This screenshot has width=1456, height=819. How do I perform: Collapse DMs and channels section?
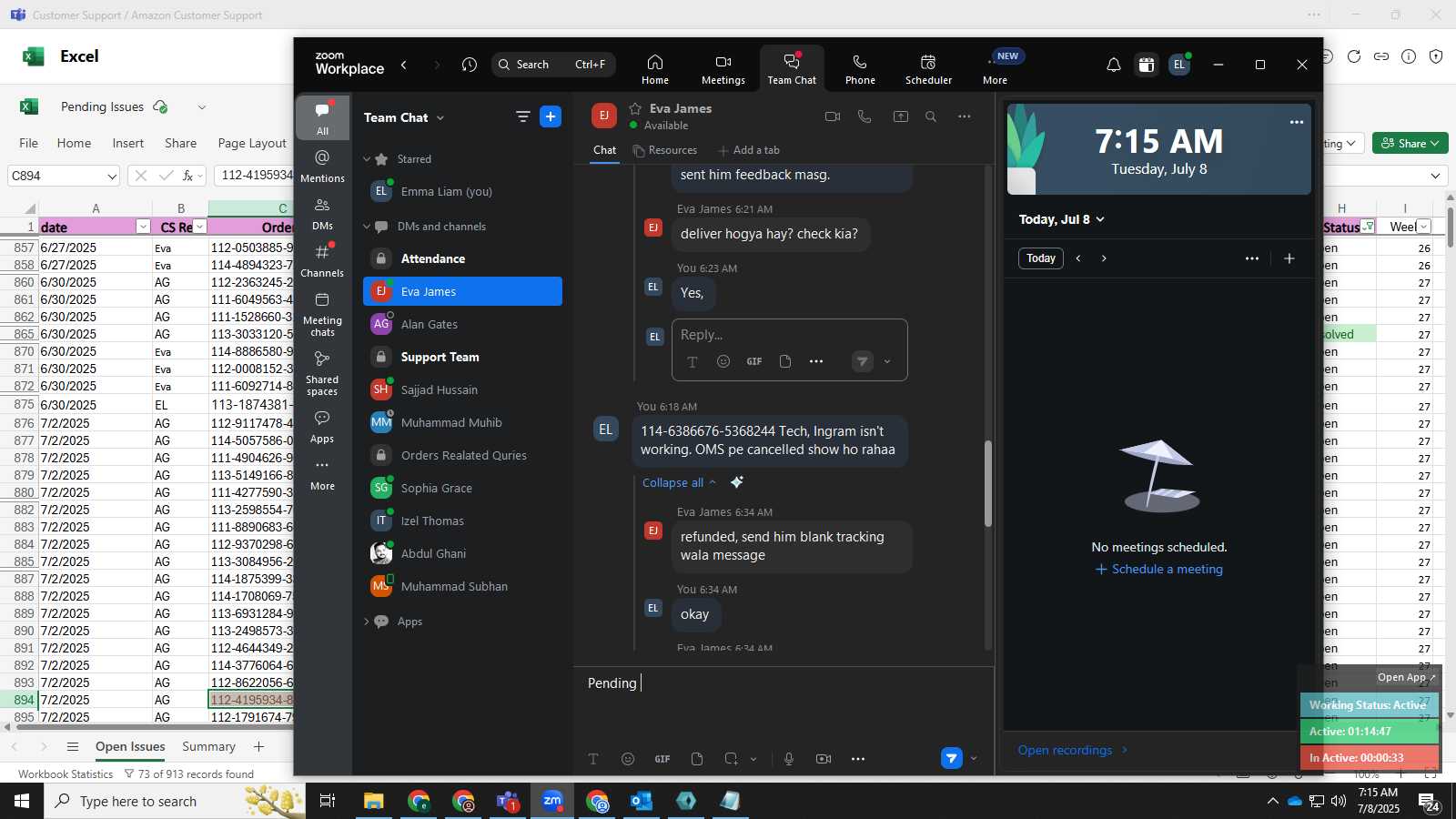point(367,227)
